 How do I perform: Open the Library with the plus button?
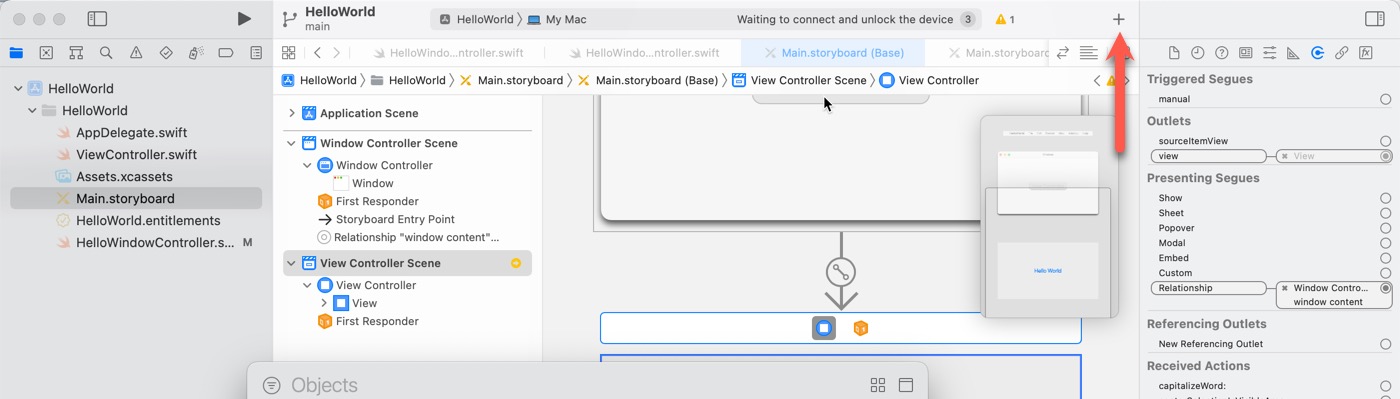[x=1118, y=19]
